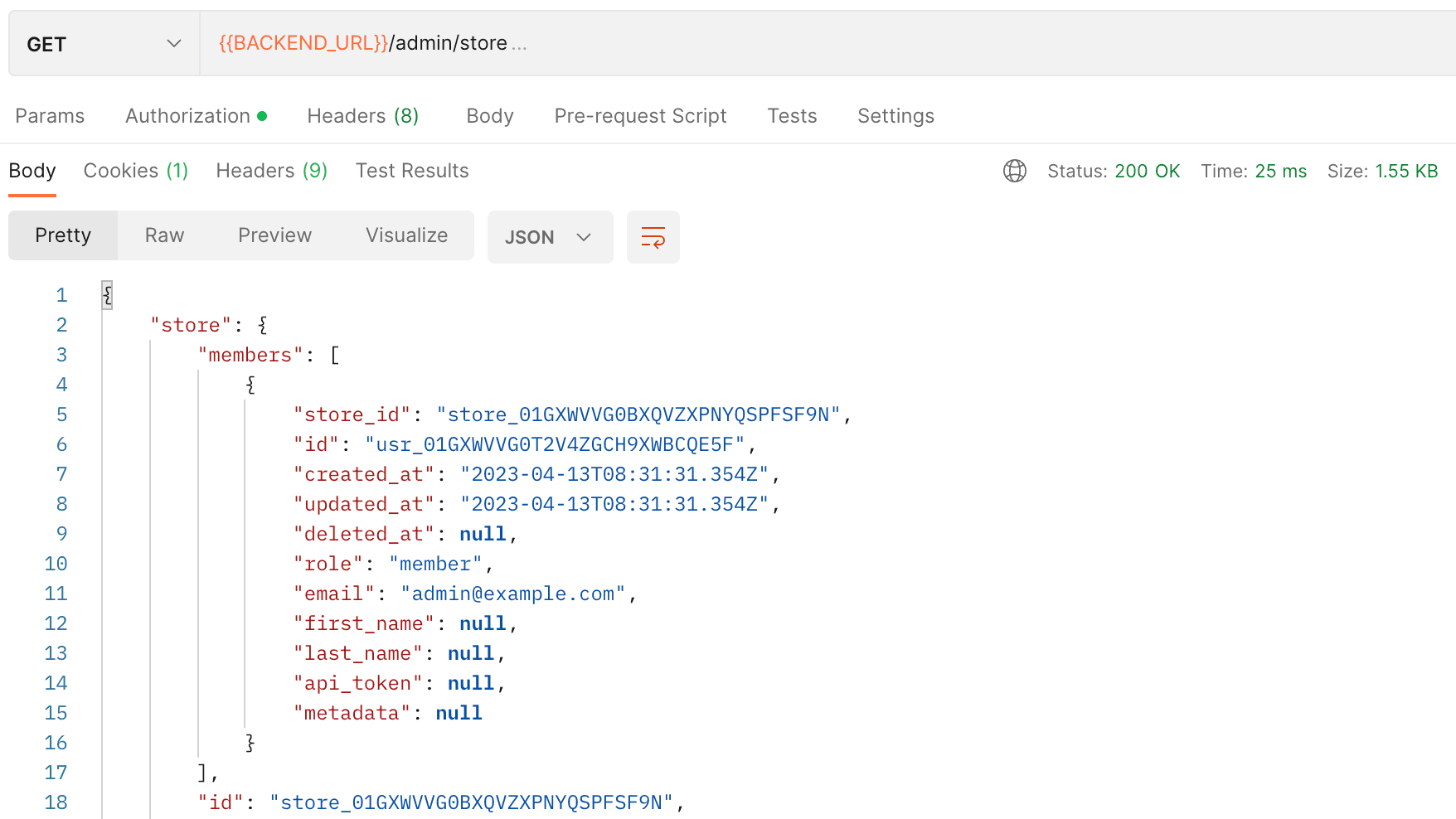Enable the Visualize response view
Image resolution: width=1456 pixels, height=819 pixels.
[405, 235]
